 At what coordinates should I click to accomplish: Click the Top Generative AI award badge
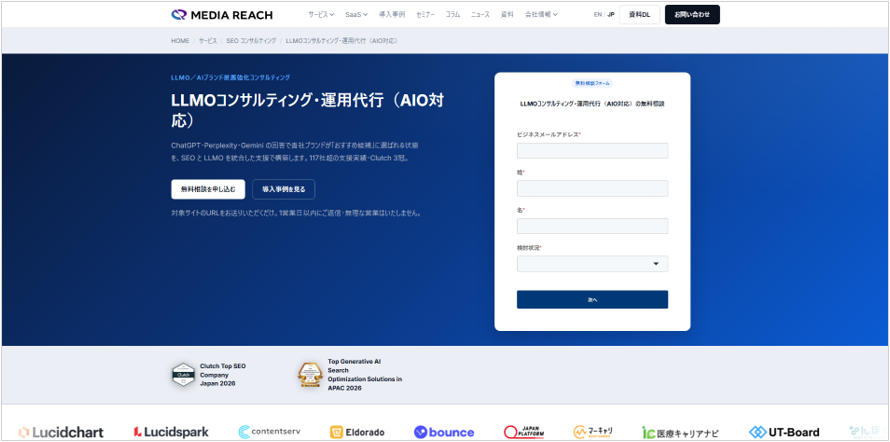[310, 374]
